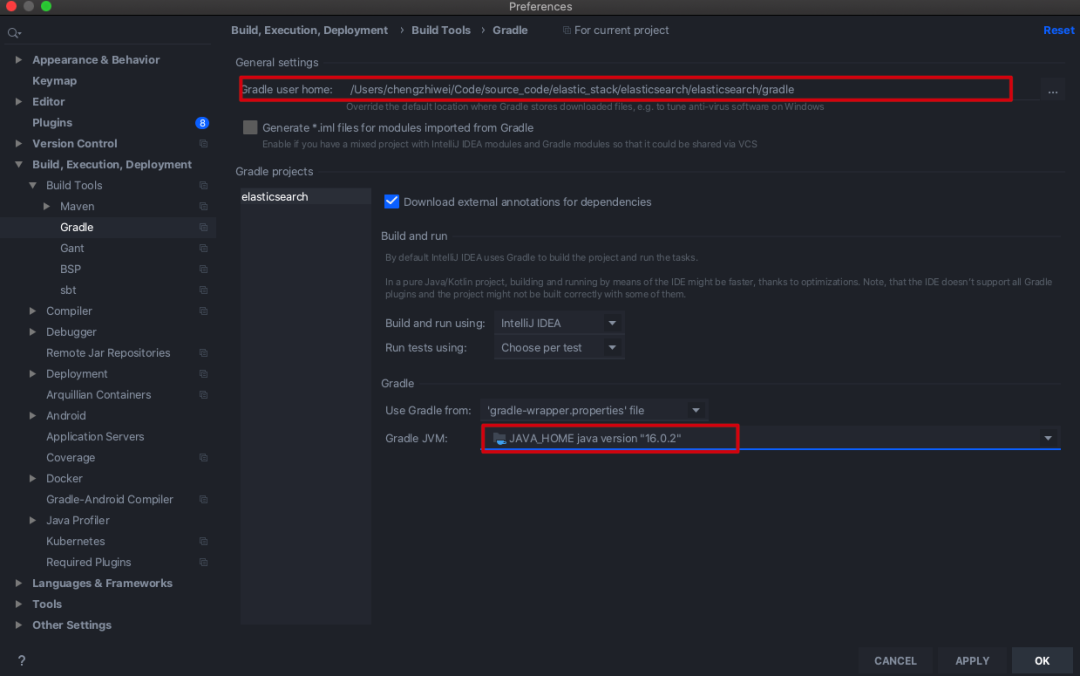Expand Appearance & Behavior section
The height and width of the screenshot is (676, 1080).
19,60
